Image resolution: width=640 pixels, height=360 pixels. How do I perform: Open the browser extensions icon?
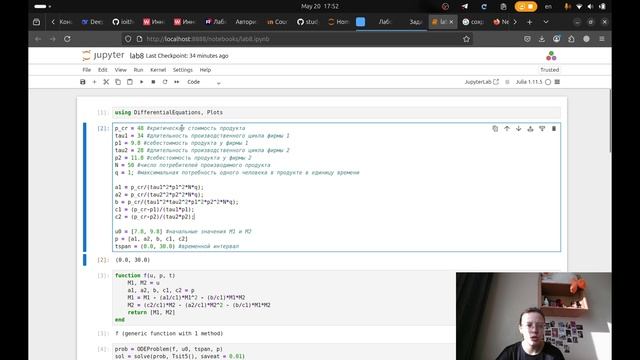coord(571,39)
